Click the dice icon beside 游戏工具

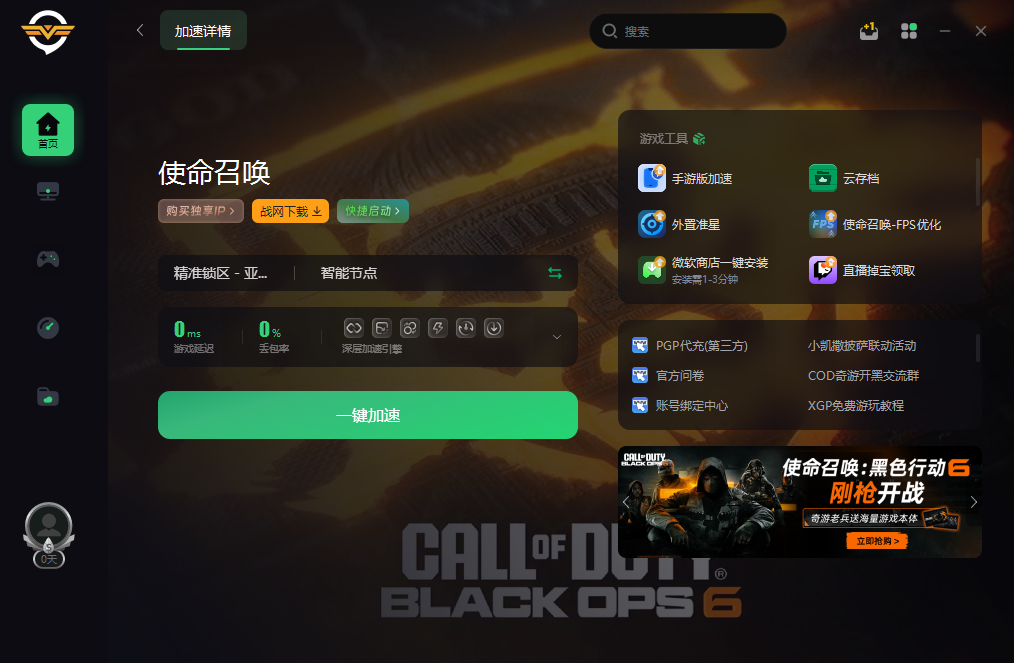(699, 138)
